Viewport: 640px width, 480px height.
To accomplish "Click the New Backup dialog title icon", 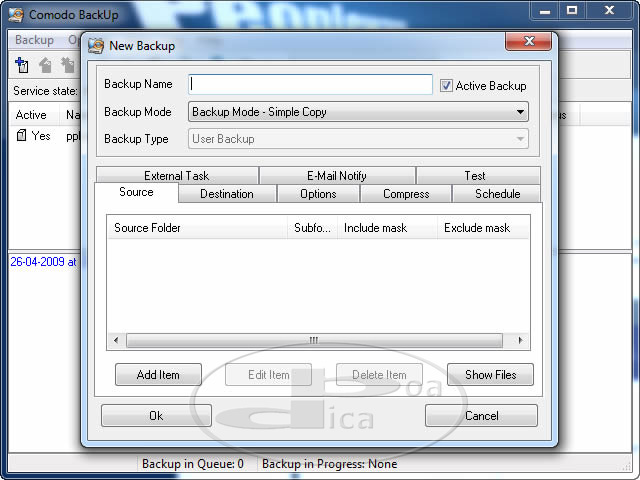I will (96, 46).
